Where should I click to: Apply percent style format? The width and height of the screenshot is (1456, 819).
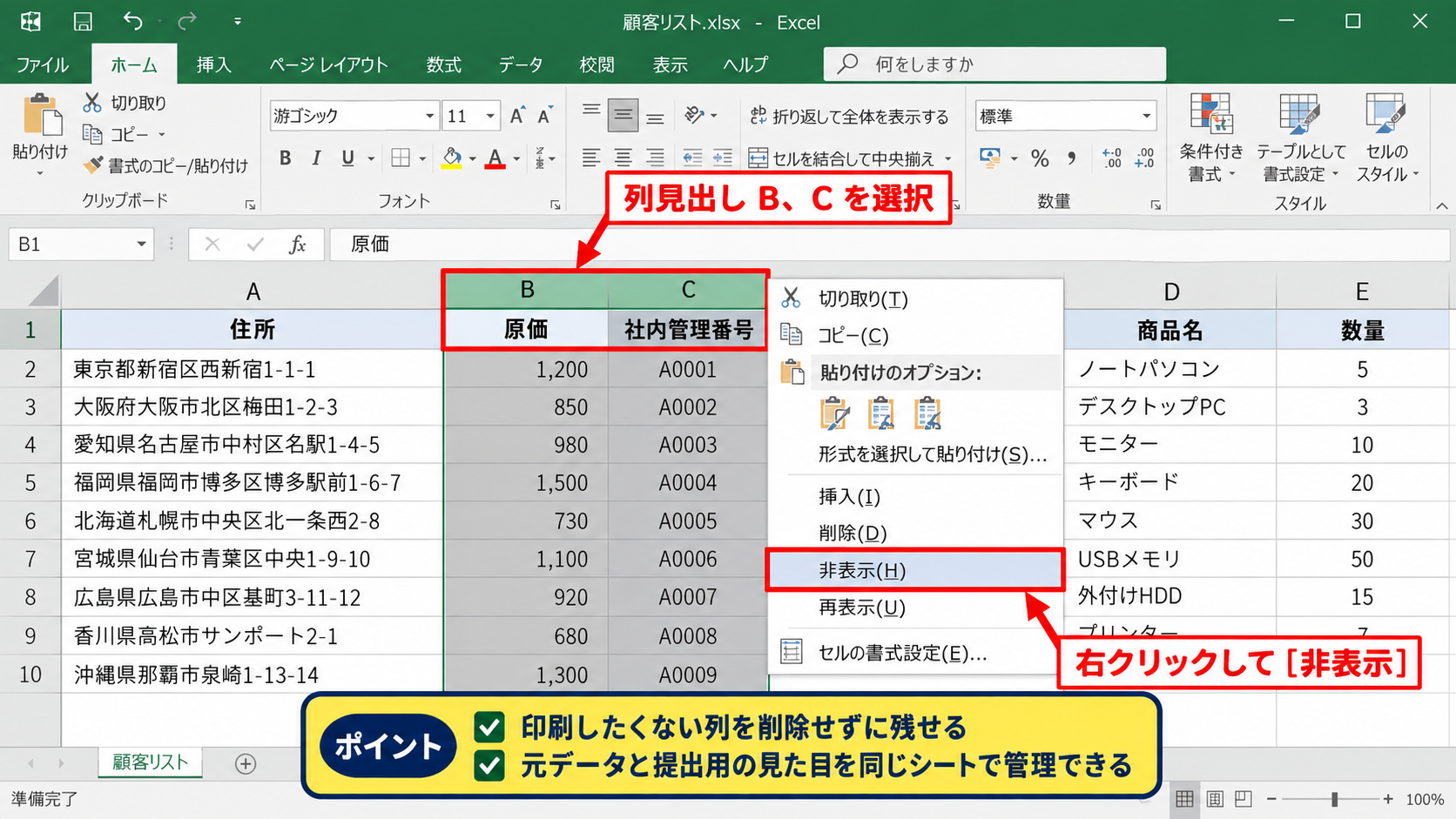[1040, 158]
